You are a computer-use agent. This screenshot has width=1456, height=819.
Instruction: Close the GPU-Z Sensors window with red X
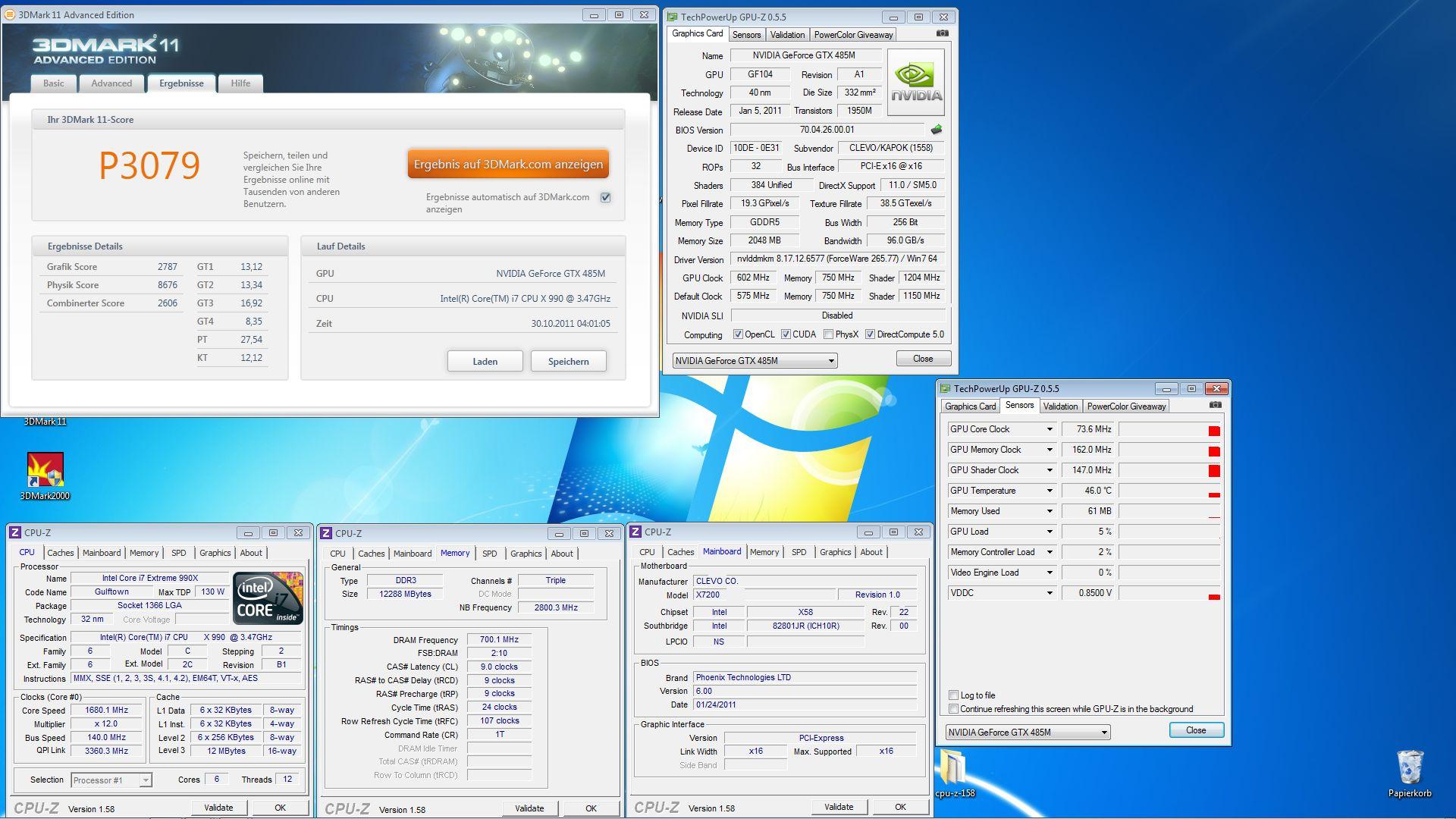tap(1216, 388)
